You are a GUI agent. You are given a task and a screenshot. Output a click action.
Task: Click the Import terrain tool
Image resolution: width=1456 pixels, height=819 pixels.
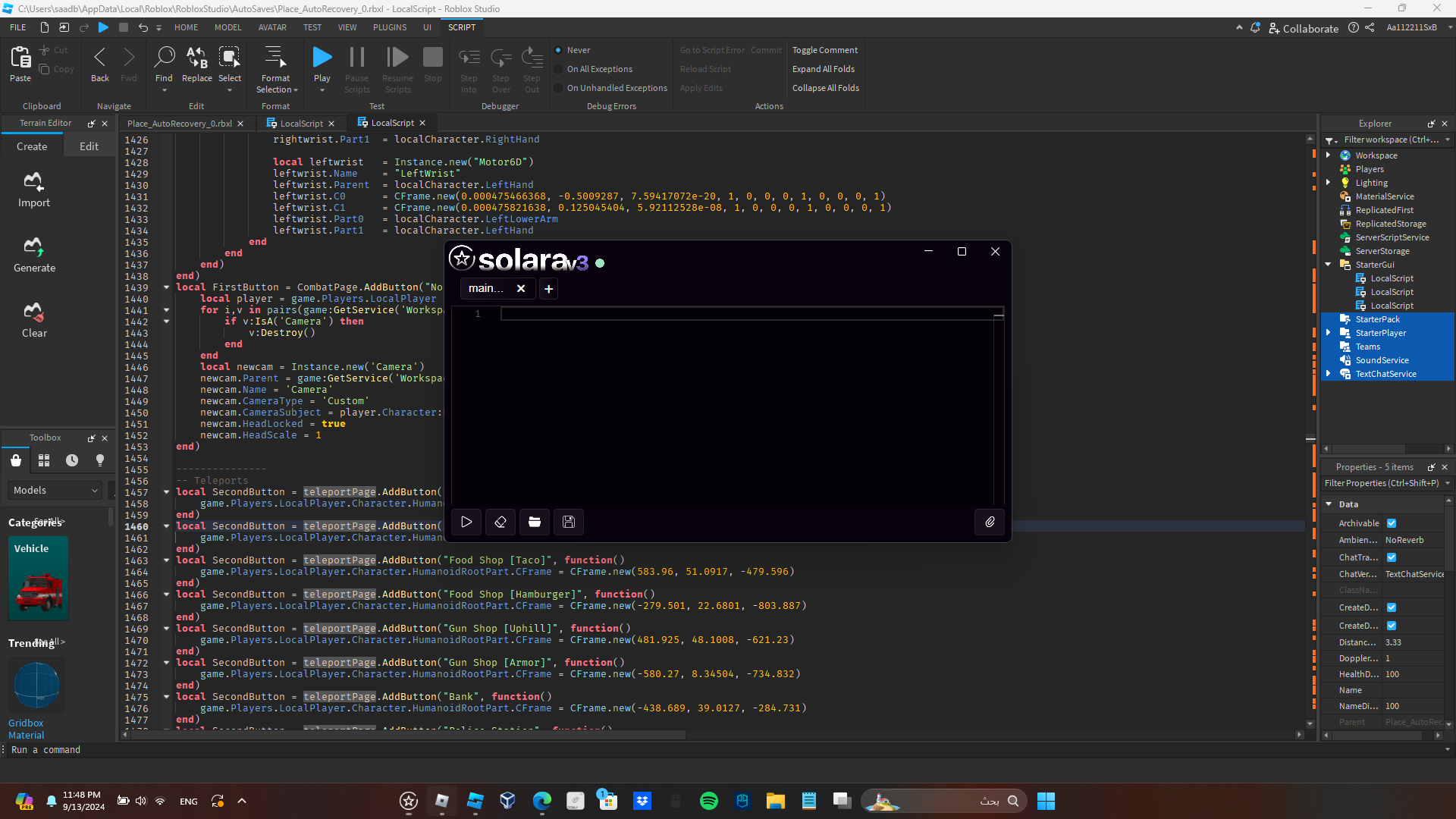[34, 190]
